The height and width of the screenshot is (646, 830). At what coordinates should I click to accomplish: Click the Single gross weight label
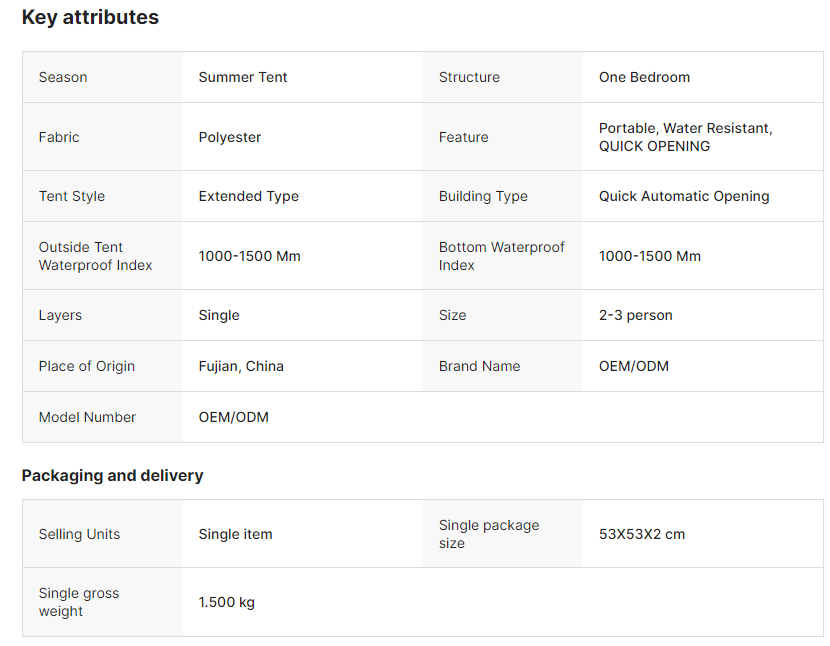(79, 602)
